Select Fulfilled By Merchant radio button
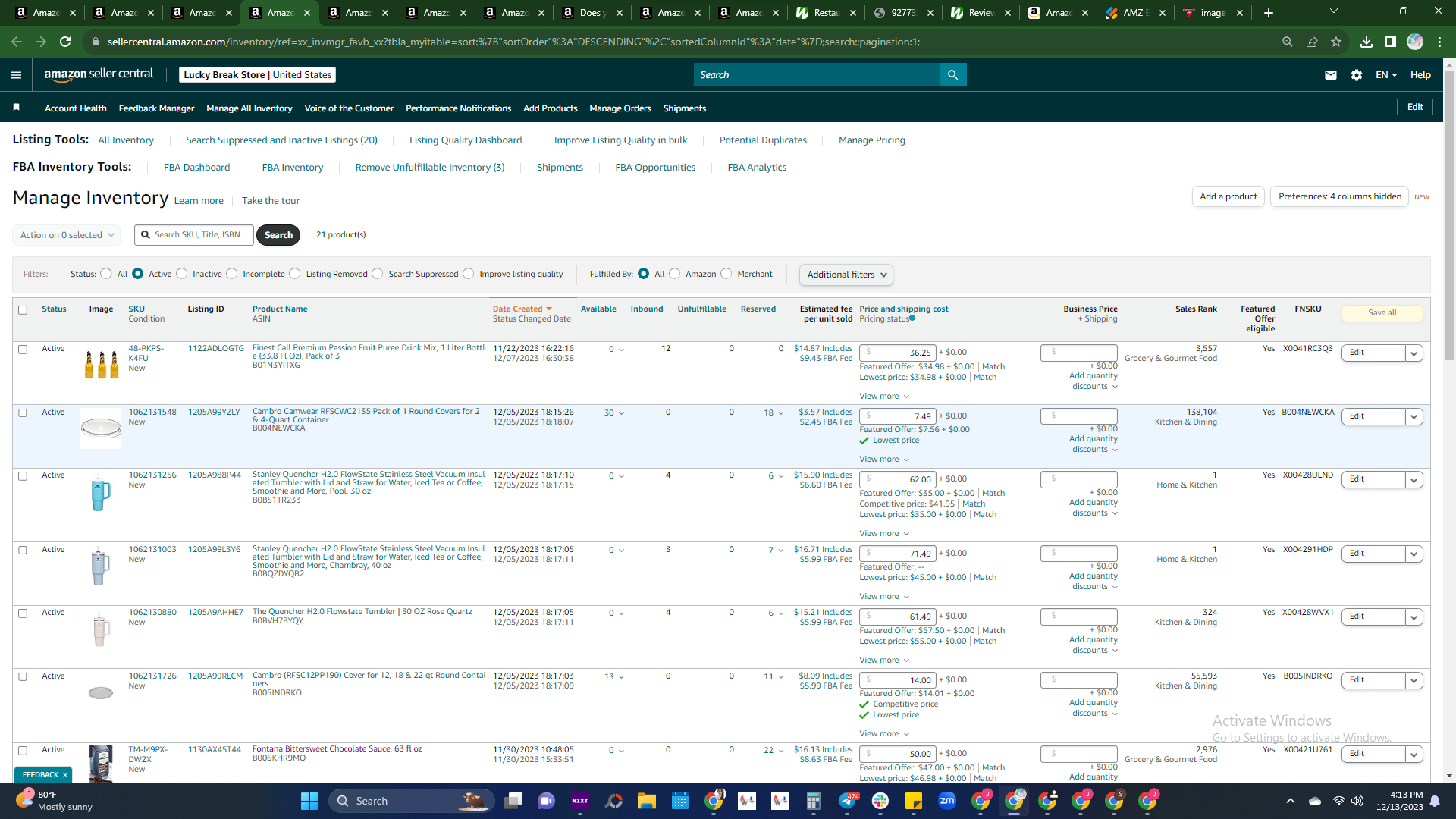 coord(726,274)
